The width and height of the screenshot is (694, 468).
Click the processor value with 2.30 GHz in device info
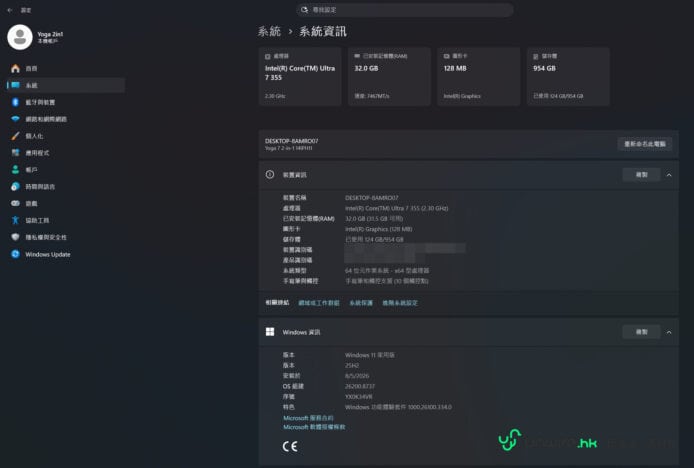click(x=396, y=208)
